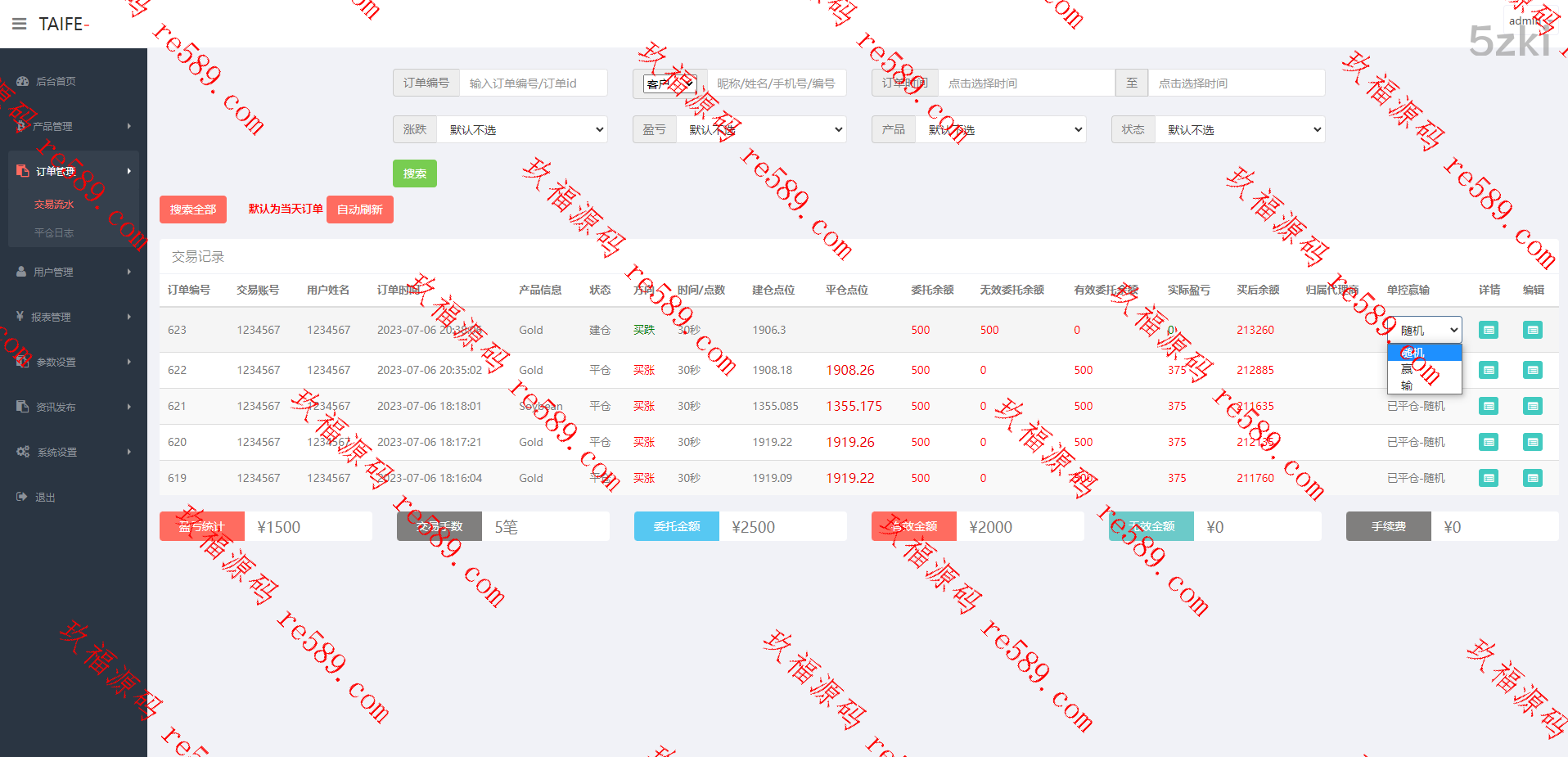Select 随机 in the open dropdown list

click(1425, 353)
